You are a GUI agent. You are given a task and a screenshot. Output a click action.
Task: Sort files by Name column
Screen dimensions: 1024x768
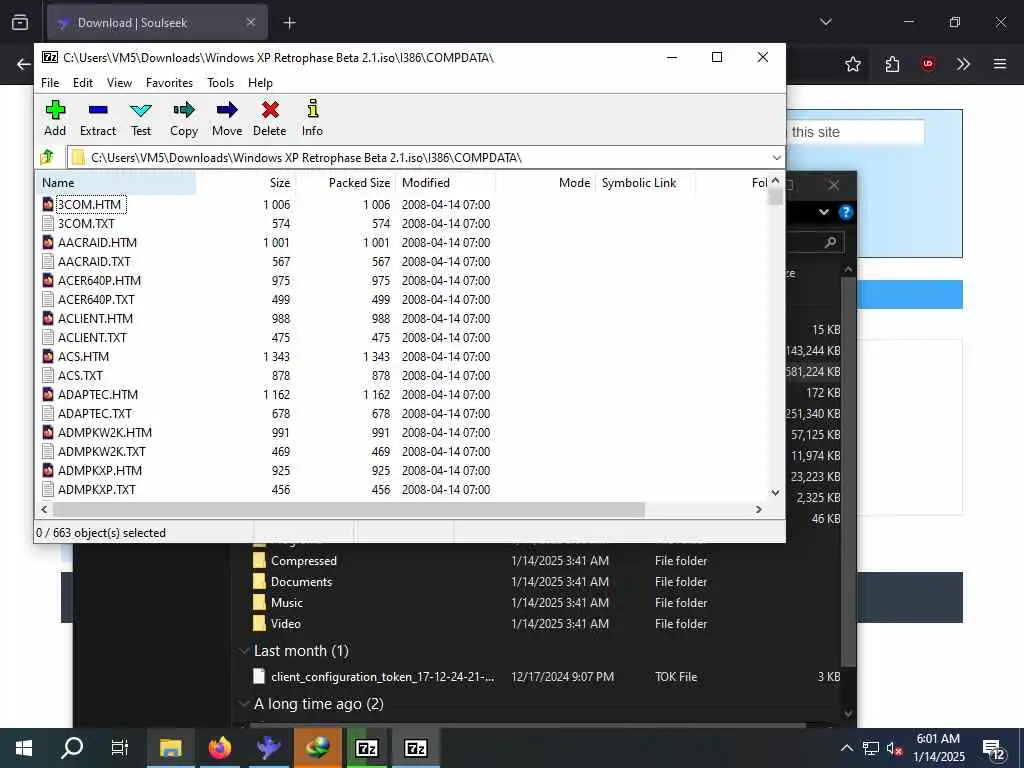[115, 183]
